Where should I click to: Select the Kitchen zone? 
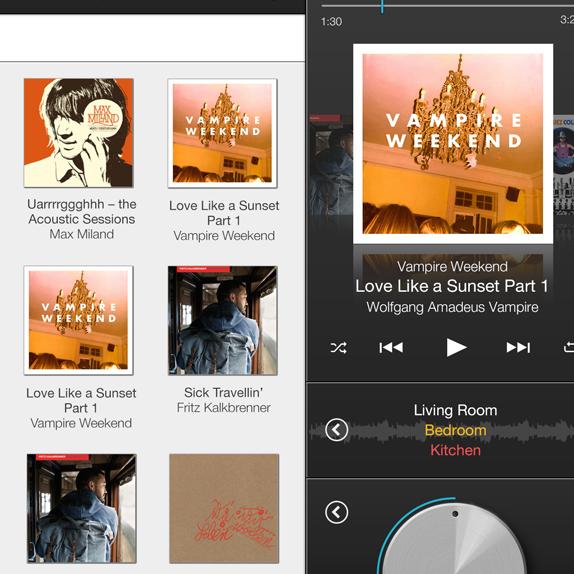click(x=455, y=450)
